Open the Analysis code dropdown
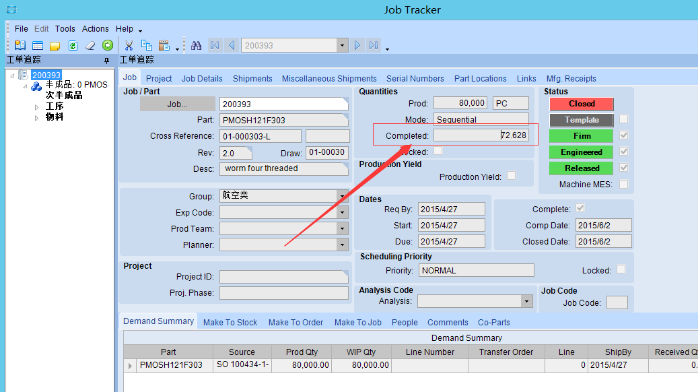The height and width of the screenshot is (392, 698). click(x=527, y=301)
